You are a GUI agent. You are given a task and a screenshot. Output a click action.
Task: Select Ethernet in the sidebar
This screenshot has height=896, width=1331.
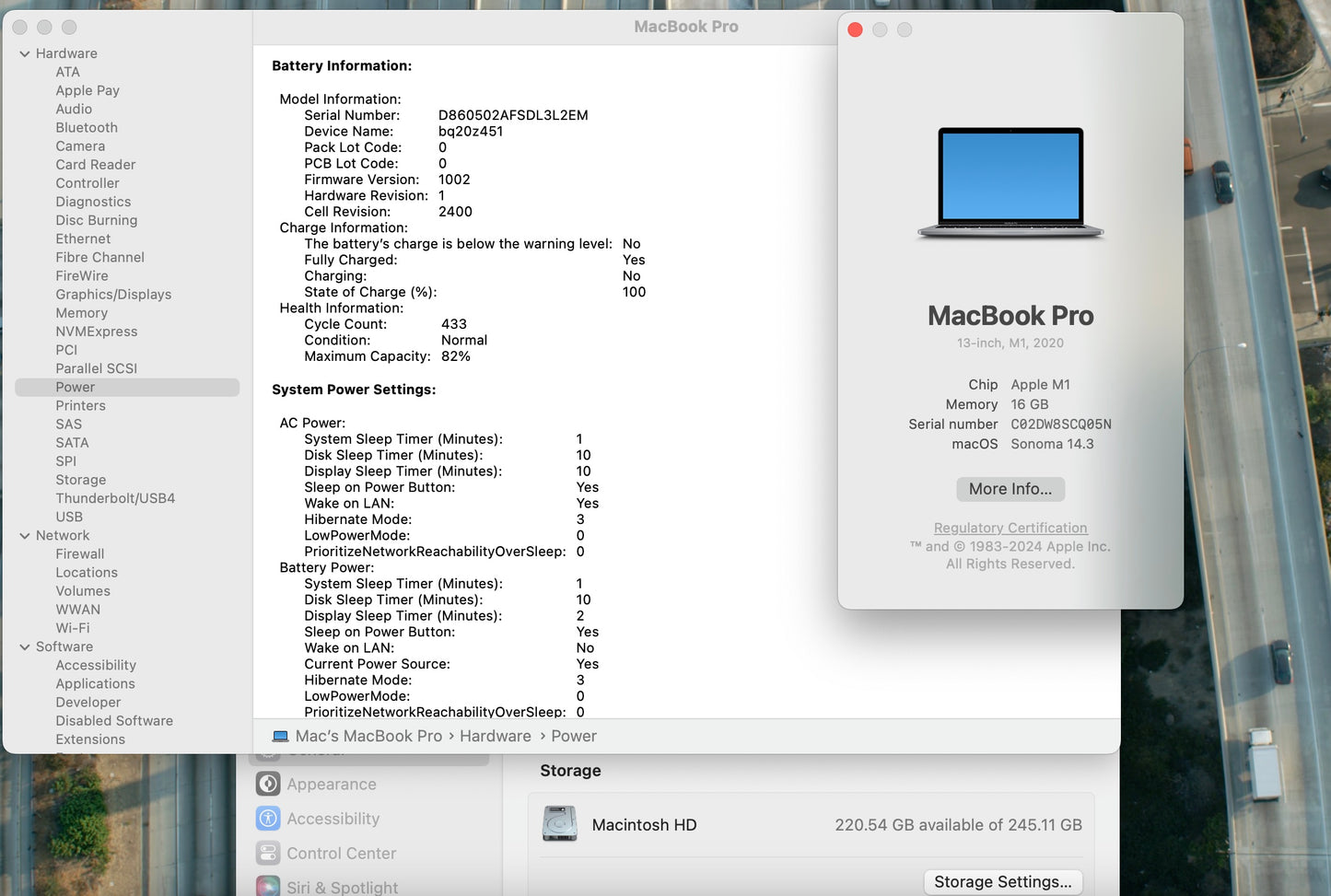point(83,239)
